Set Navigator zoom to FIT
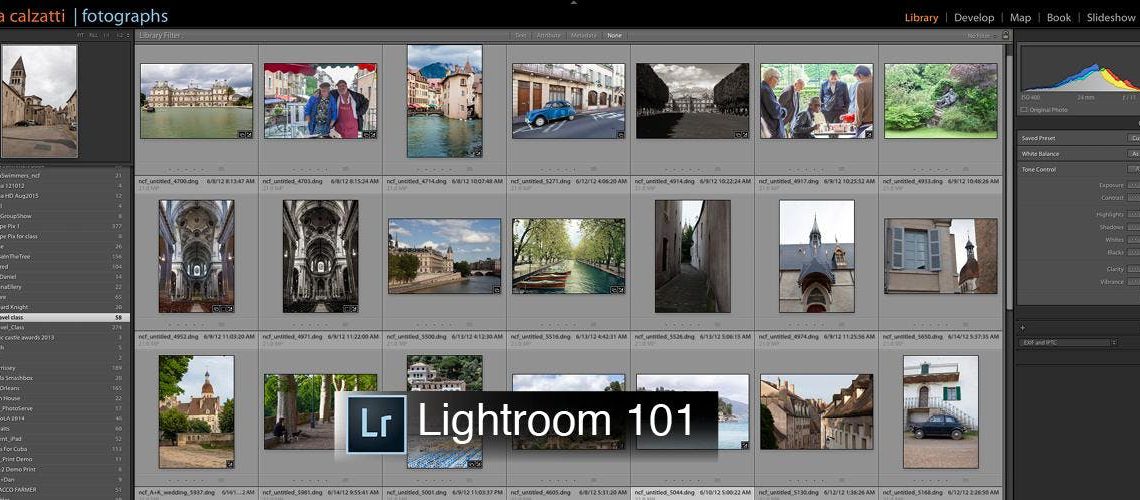Image resolution: width=1140 pixels, height=500 pixels. [x=82, y=35]
